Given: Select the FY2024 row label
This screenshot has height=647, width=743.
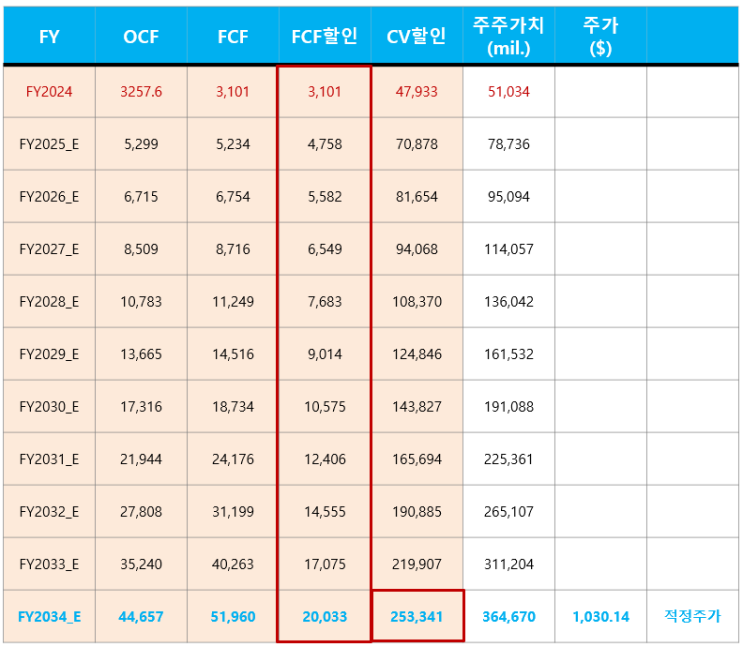Looking at the screenshot, I should pos(49,91).
